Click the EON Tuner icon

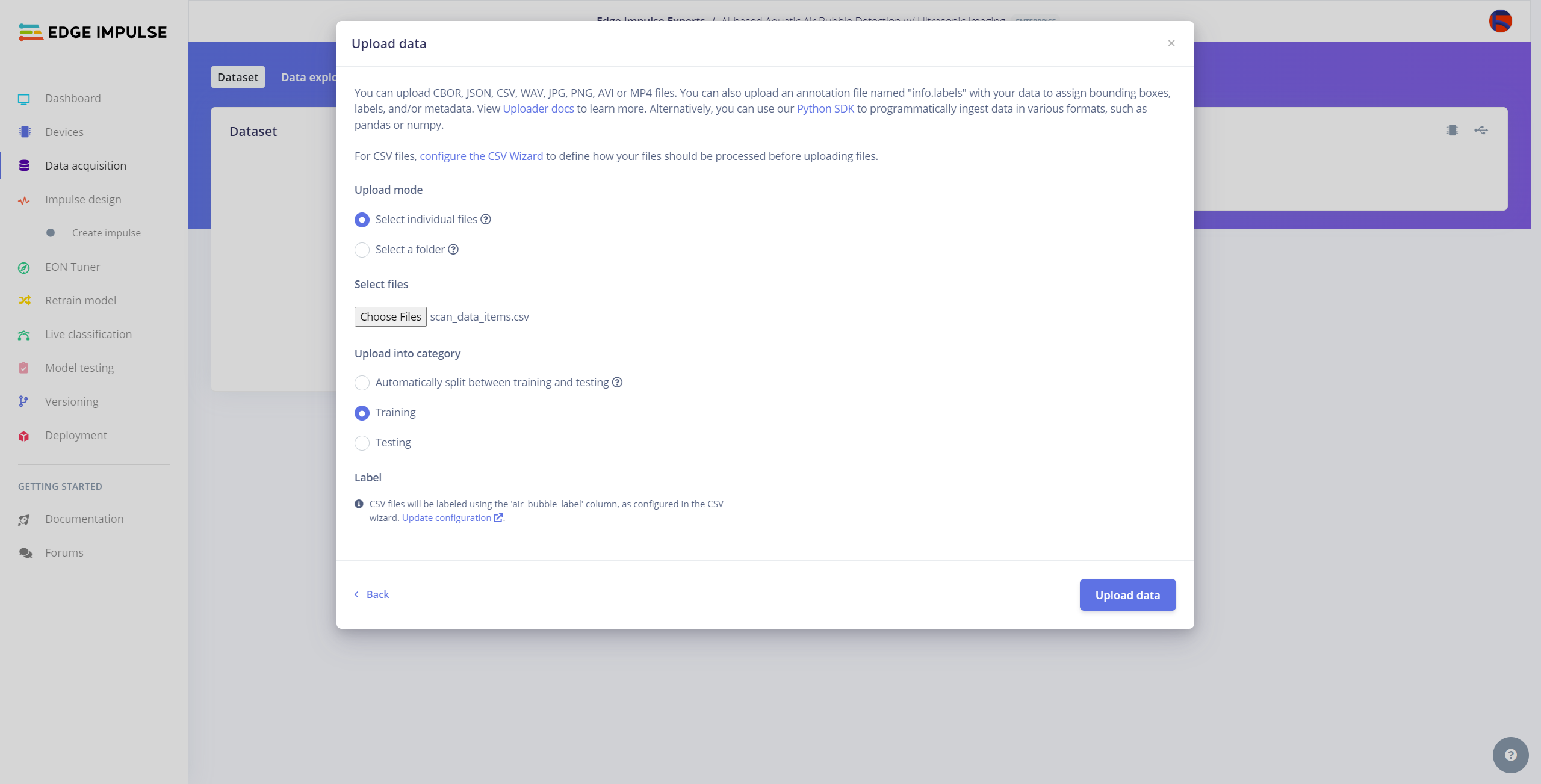[24, 266]
